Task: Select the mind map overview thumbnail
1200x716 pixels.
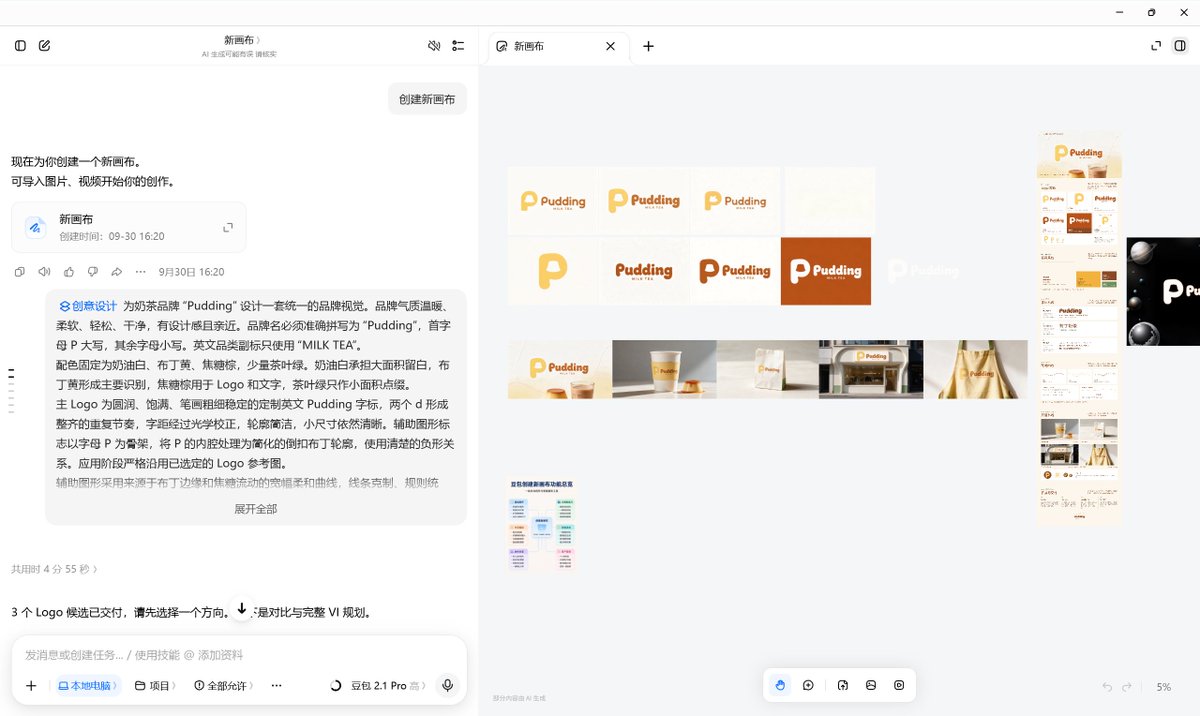Action: 543,525
